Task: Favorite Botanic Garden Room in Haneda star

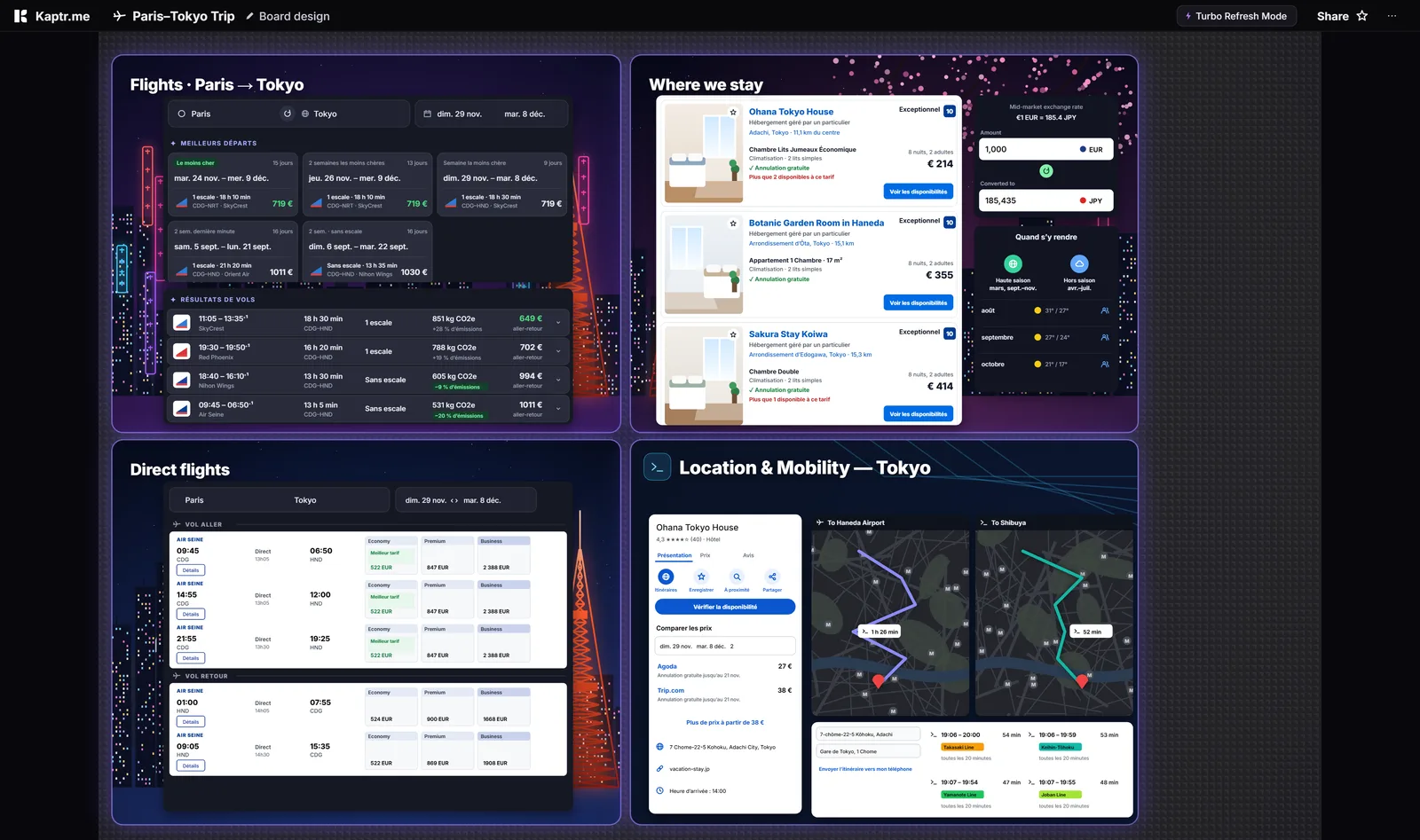Action: point(733,224)
